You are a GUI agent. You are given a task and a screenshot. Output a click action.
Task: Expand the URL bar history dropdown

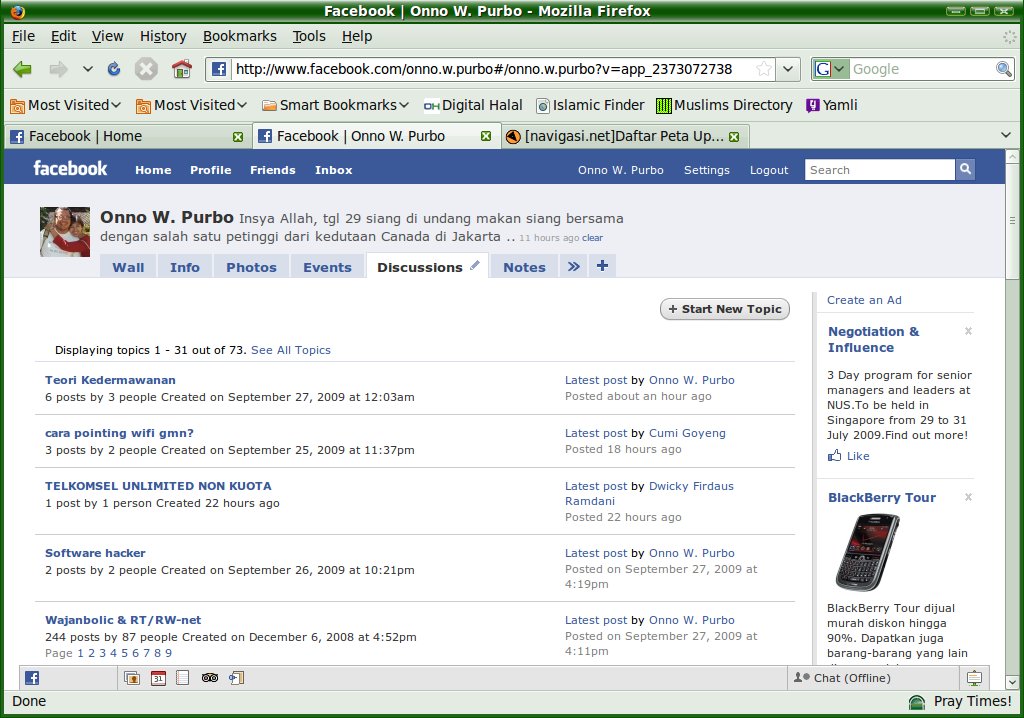[789, 69]
